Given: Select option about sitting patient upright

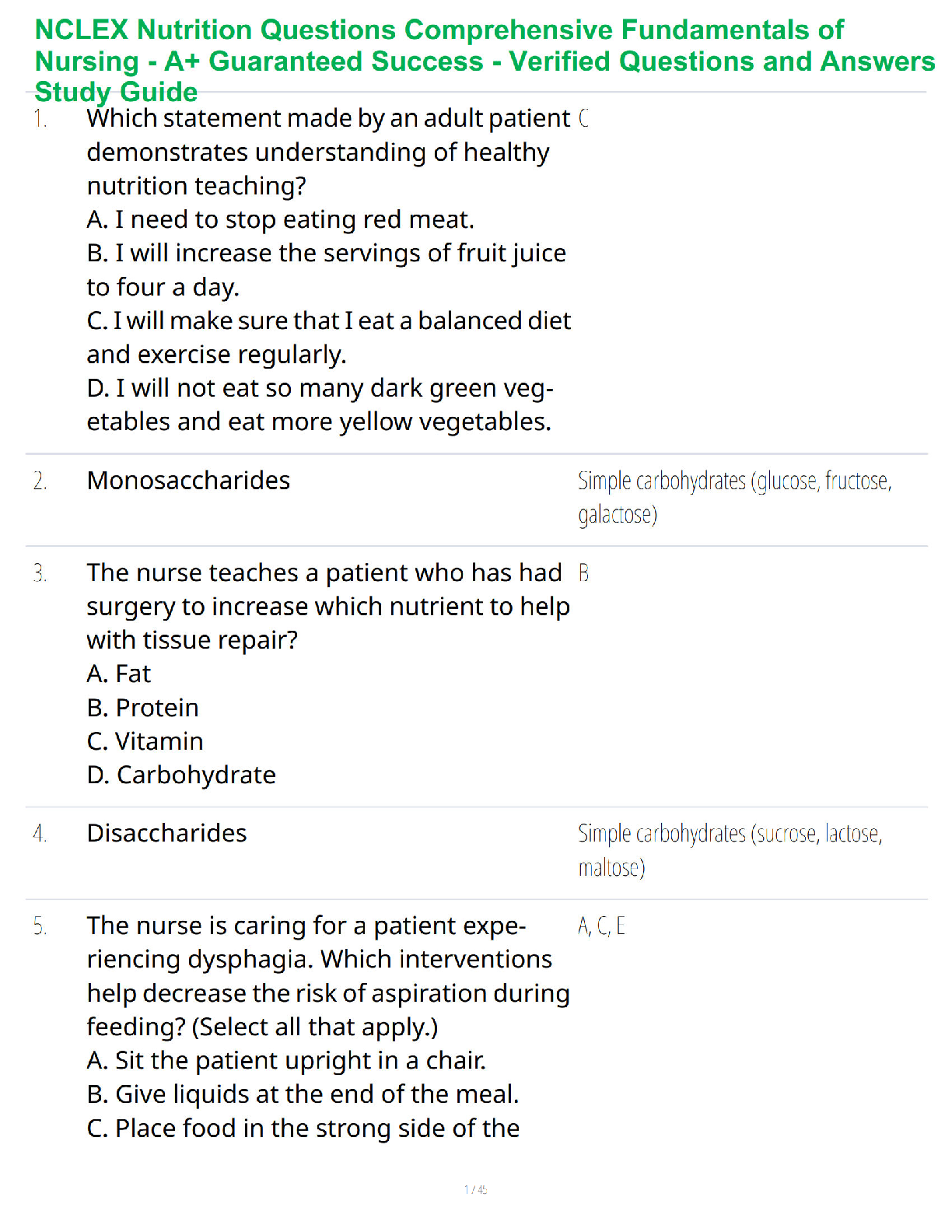Looking at the screenshot, I should [286, 1060].
